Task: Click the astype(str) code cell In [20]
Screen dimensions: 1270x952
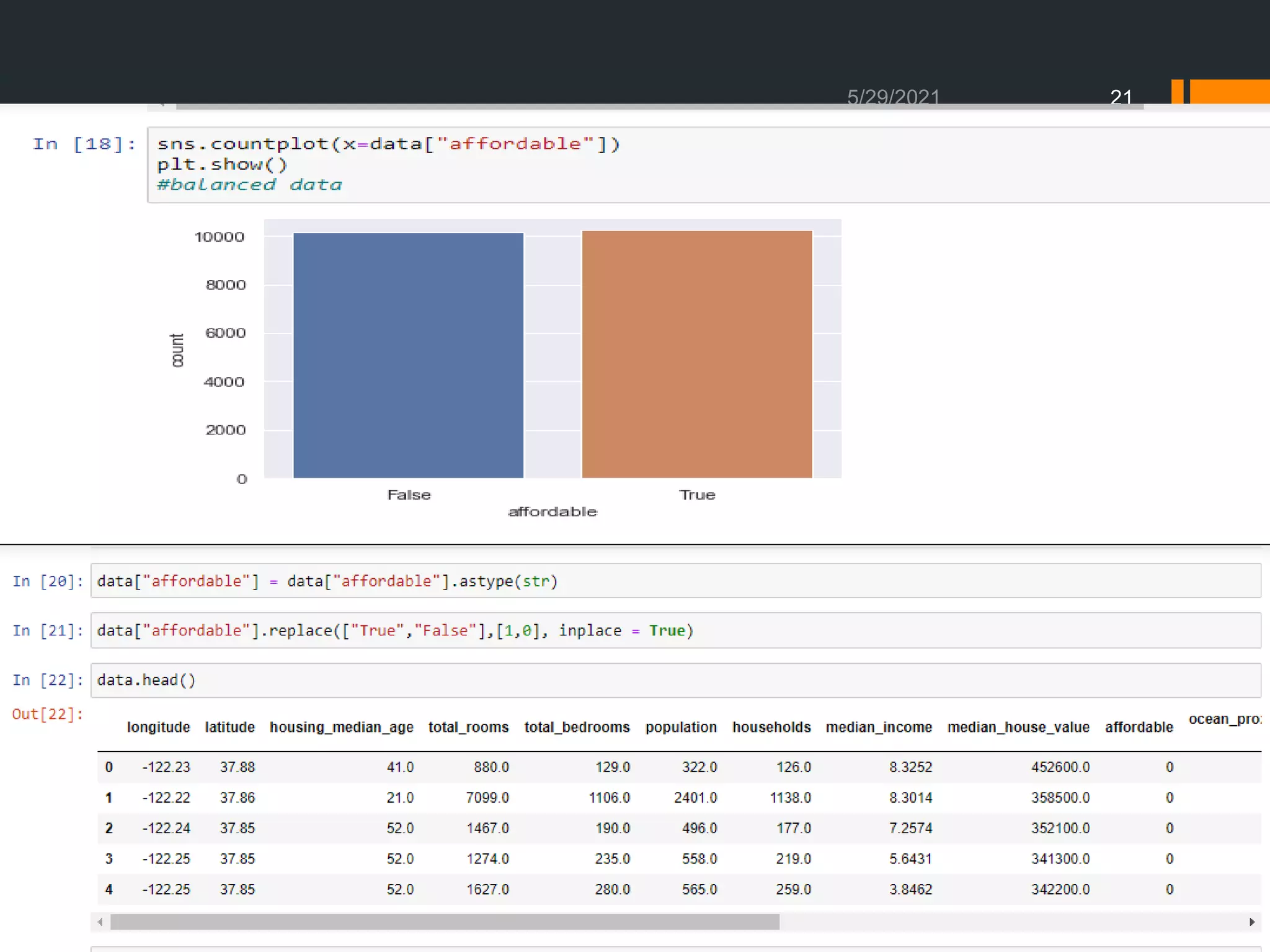Action: pos(675,581)
